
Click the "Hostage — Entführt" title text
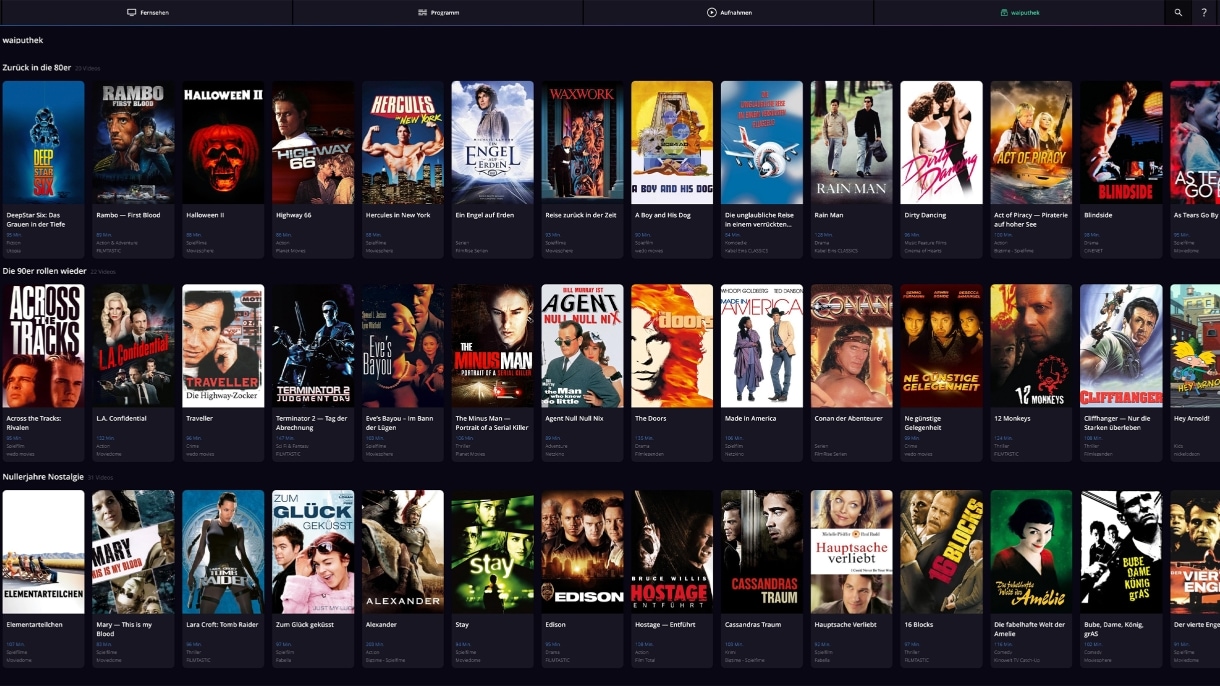(665, 625)
